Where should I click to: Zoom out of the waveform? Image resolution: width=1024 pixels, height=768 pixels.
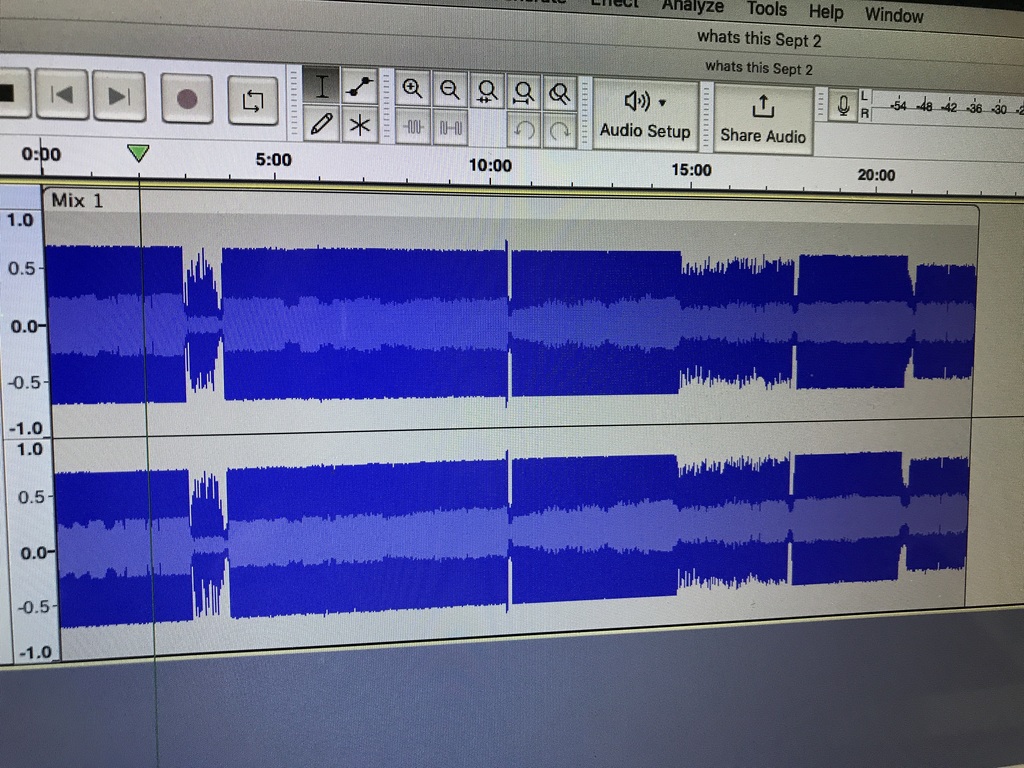(x=449, y=89)
